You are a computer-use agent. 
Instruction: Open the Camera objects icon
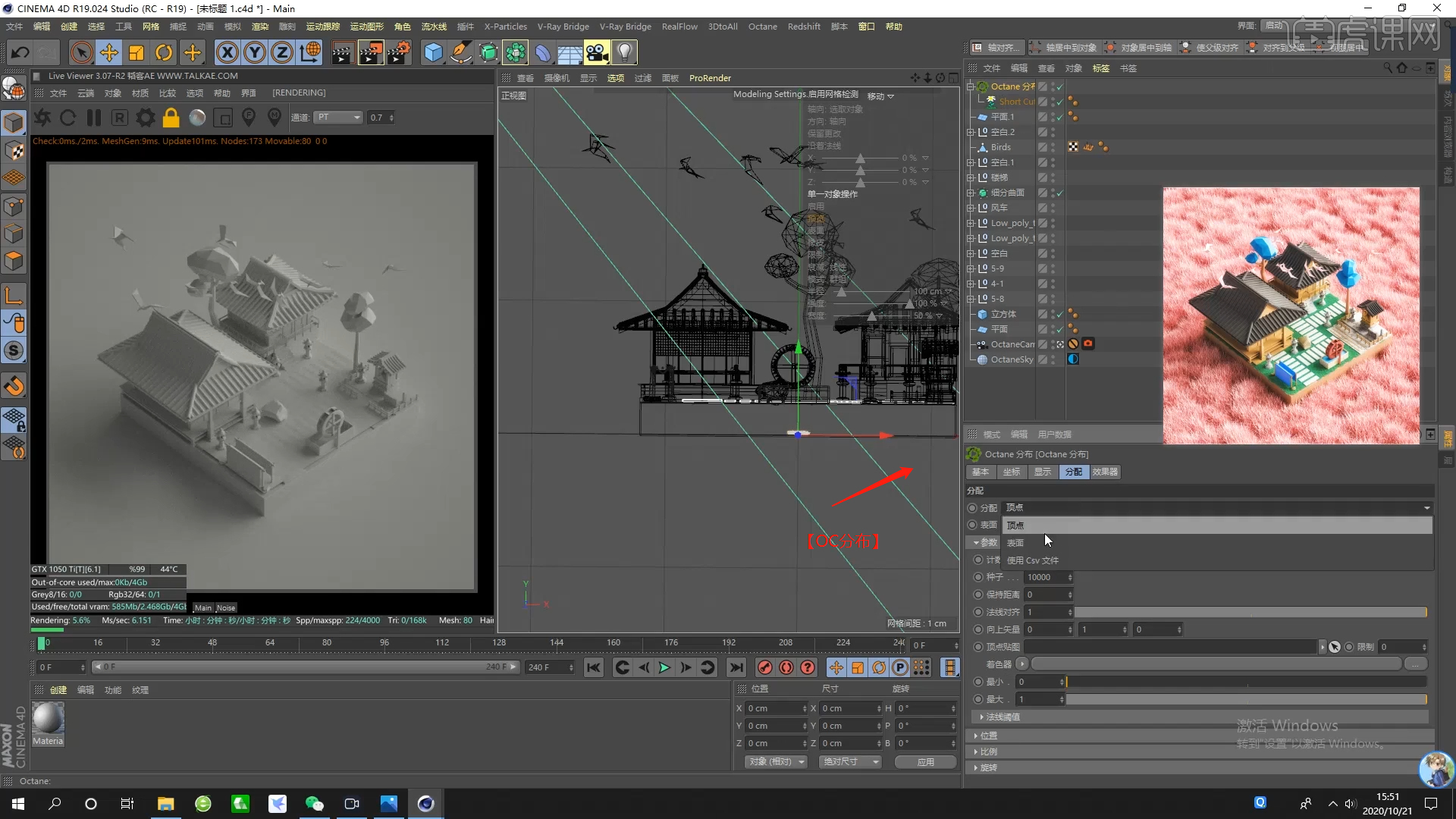(597, 52)
